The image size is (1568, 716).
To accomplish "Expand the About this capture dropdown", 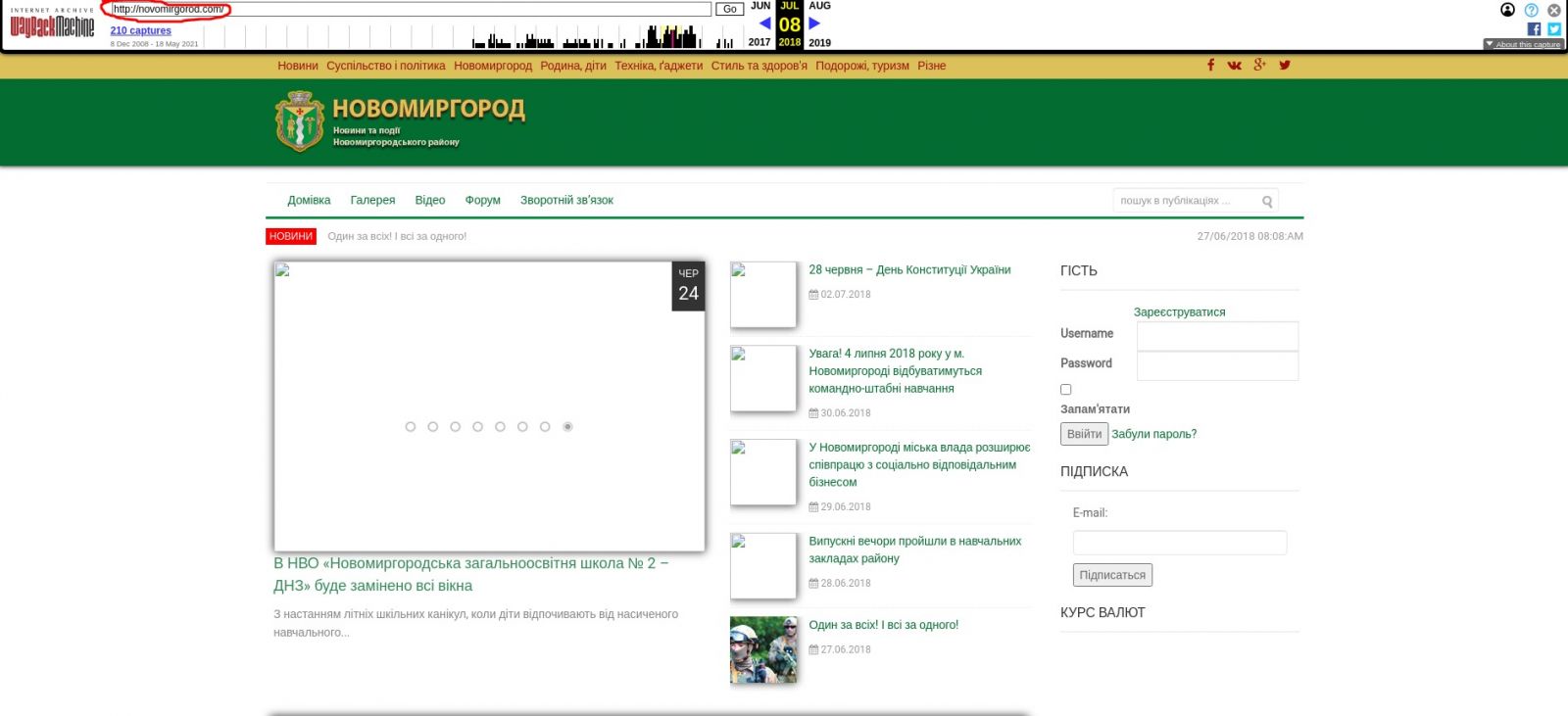I will click(1523, 44).
